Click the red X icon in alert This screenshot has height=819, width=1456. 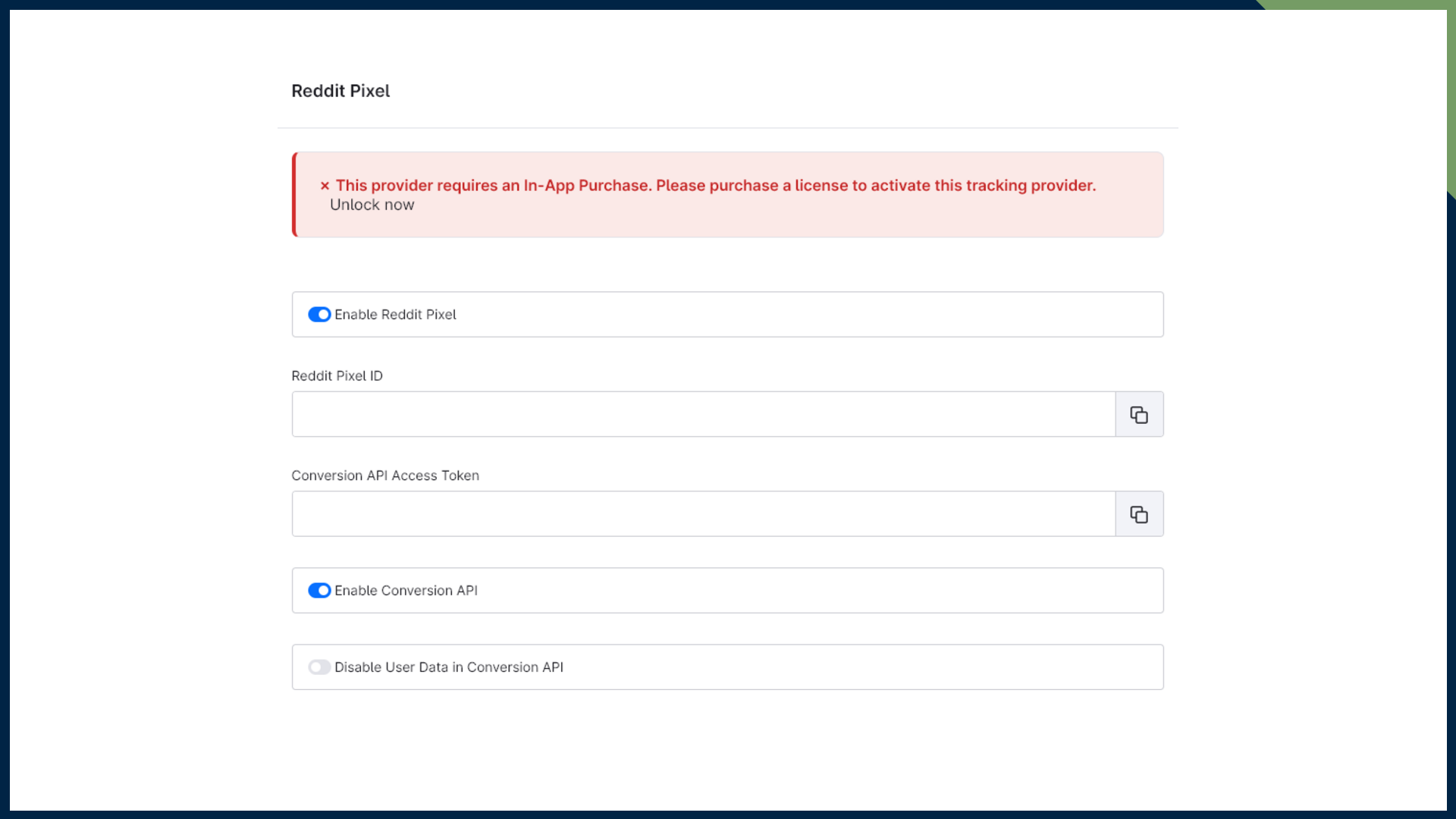point(325,186)
